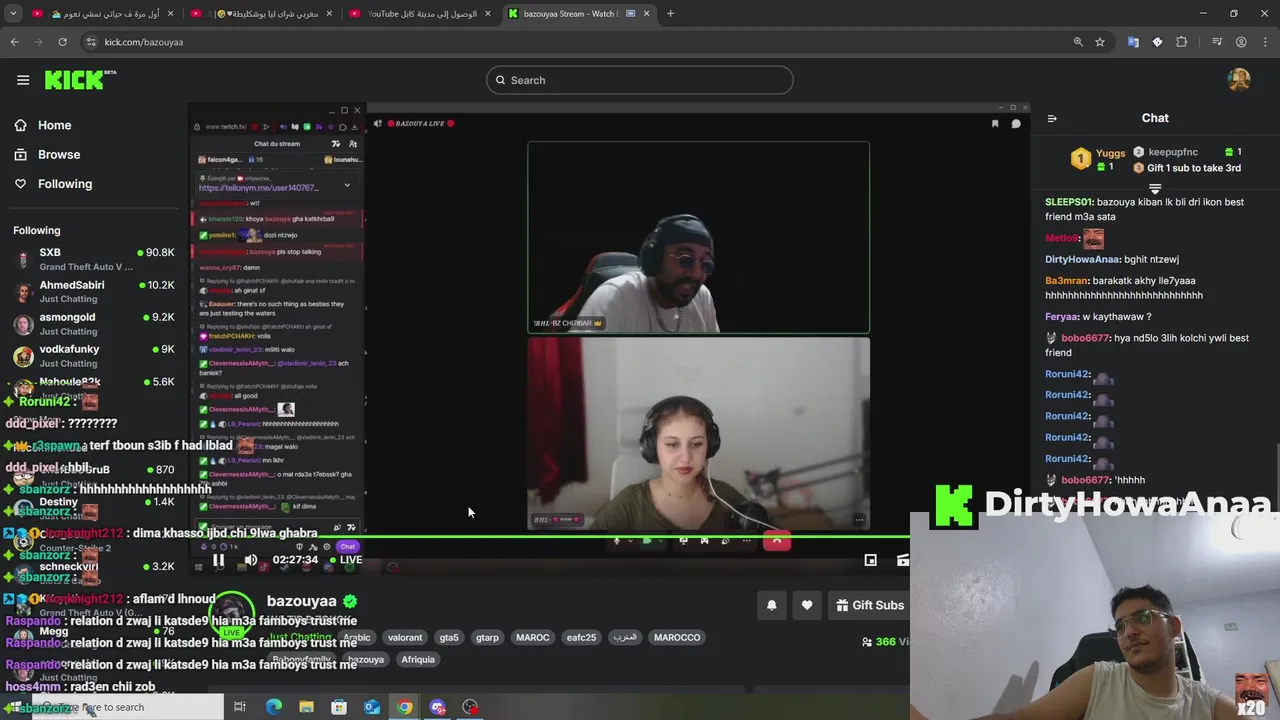Open the user avatar menu on Kick
The image size is (1280, 720).
click(x=1239, y=80)
